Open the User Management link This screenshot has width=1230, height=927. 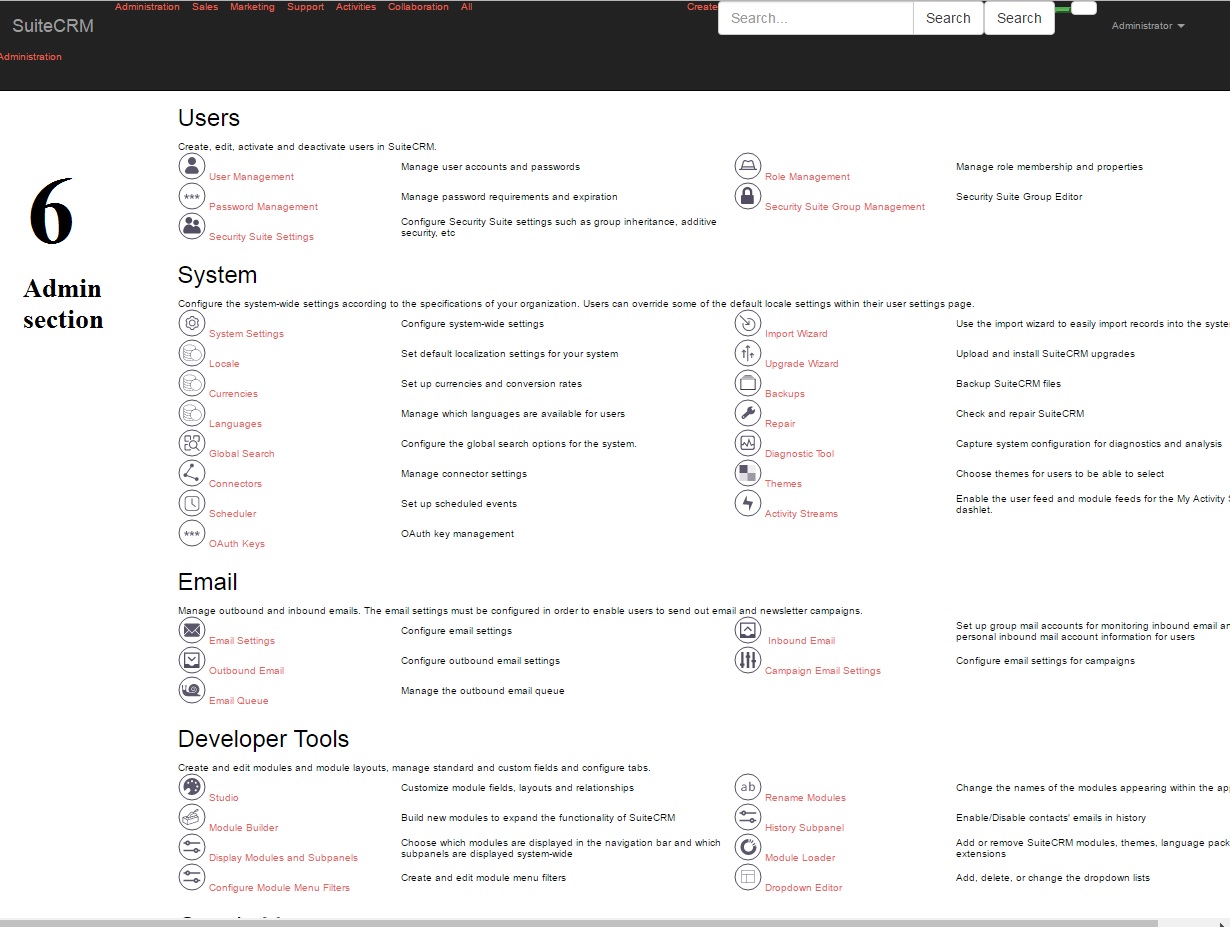point(251,177)
